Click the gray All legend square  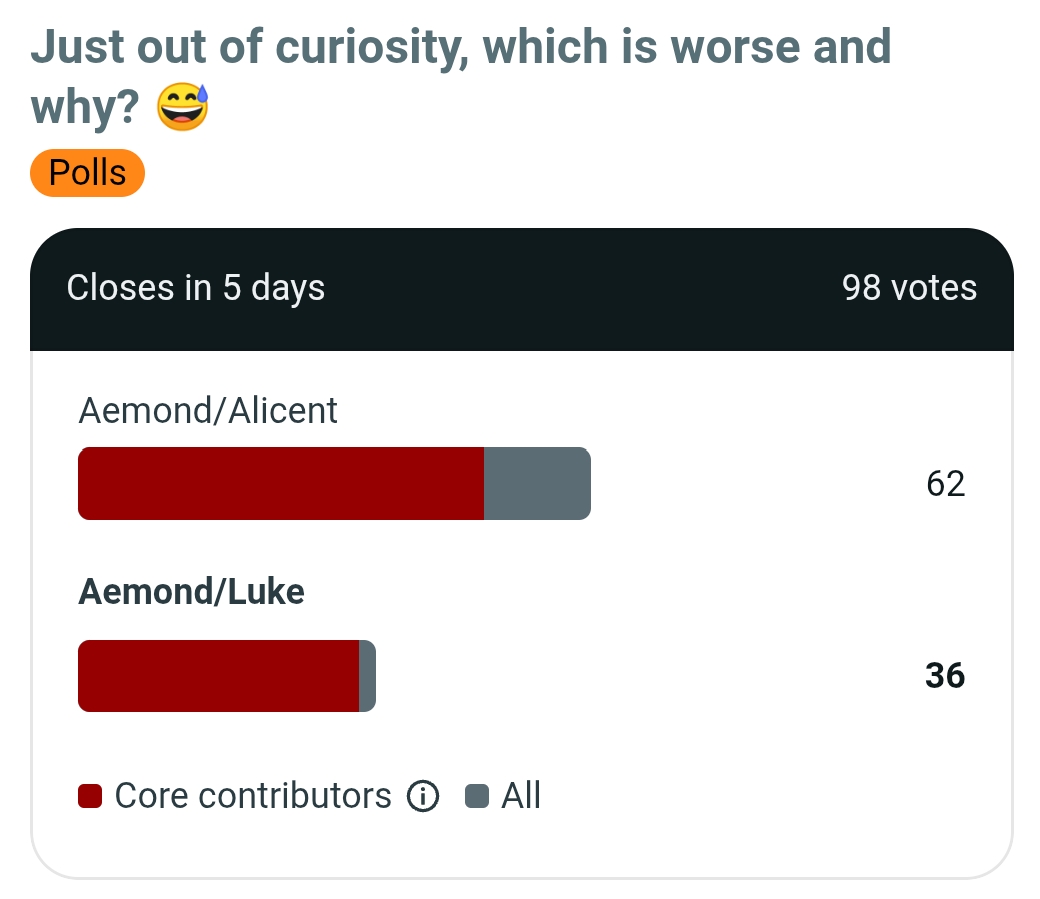tap(477, 796)
